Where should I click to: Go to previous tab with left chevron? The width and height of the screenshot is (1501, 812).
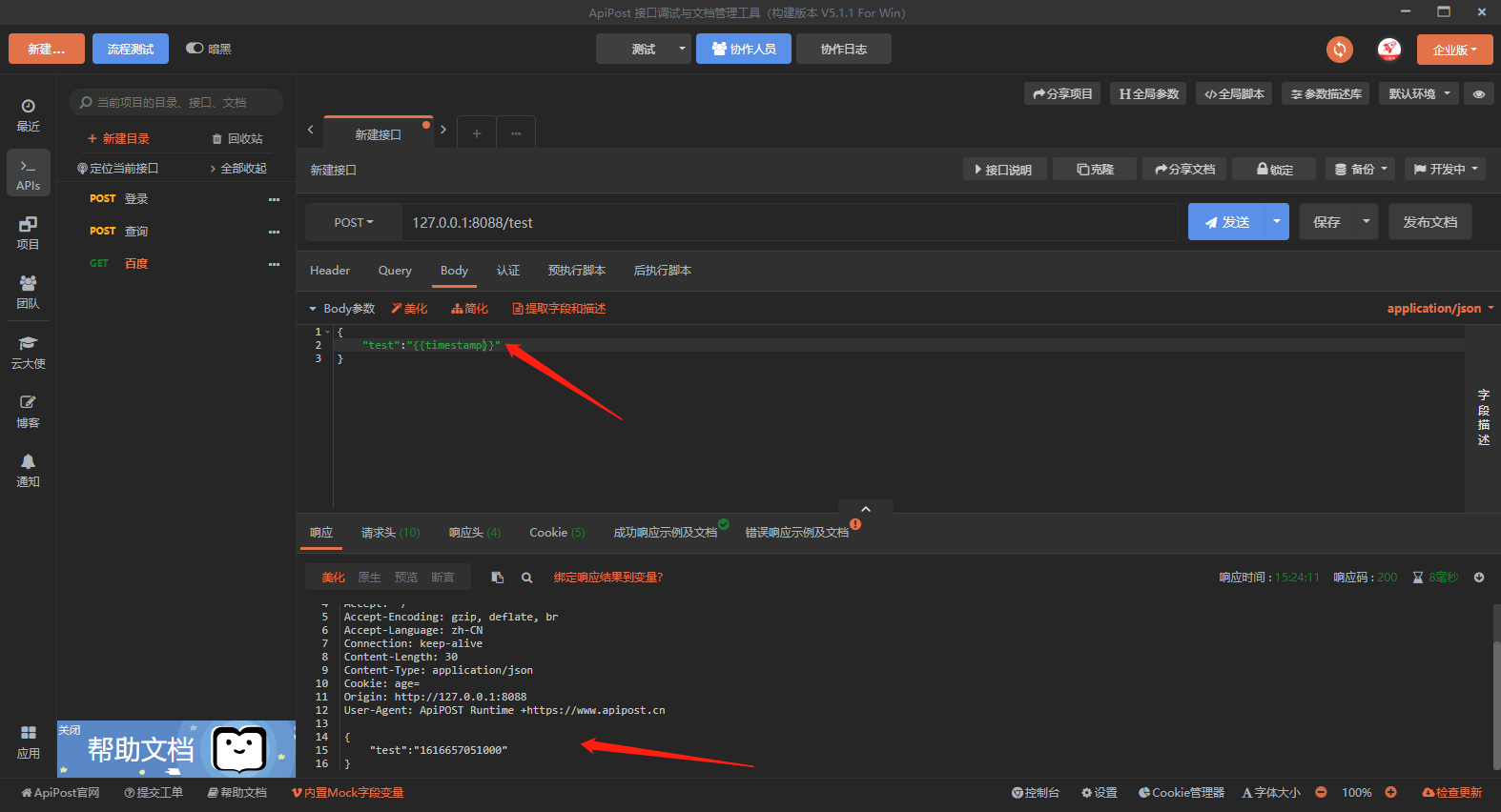311,130
